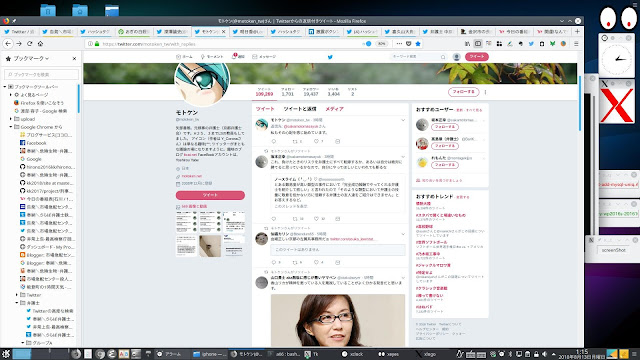Switch to the Tweets profile tab
This screenshot has height=360, width=640.
click(x=265, y=109)
